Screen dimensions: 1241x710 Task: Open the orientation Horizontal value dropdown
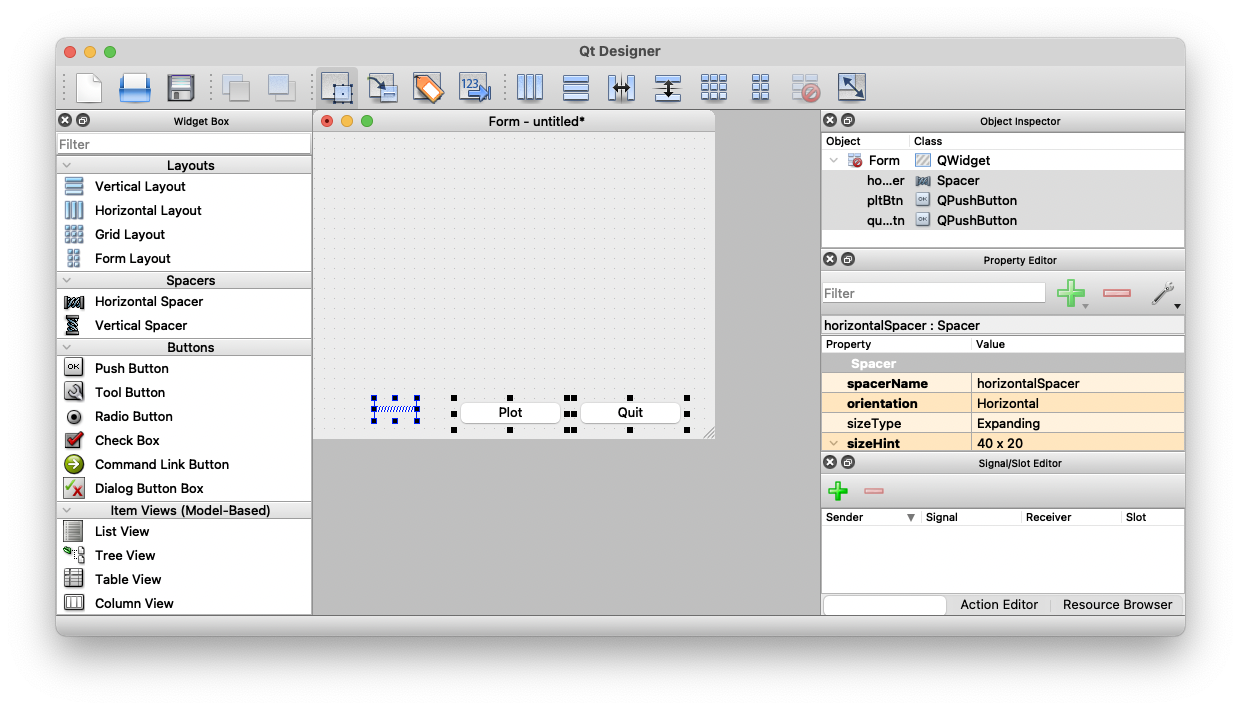click(x=1078, y=403)
